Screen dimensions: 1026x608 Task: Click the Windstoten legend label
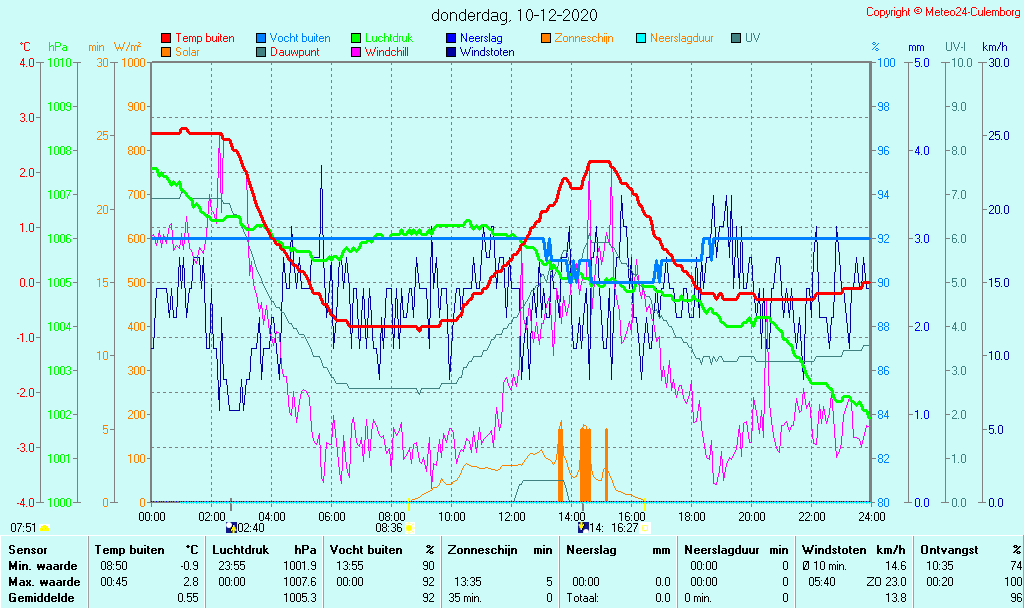pyautogui.click(x=487, y=52)
